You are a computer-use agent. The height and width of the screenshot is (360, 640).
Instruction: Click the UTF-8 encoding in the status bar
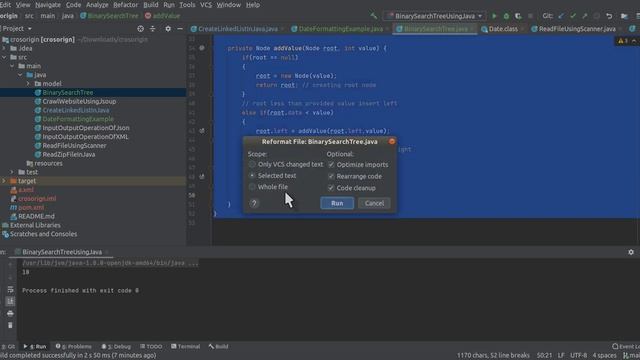(x=579, y=356)
